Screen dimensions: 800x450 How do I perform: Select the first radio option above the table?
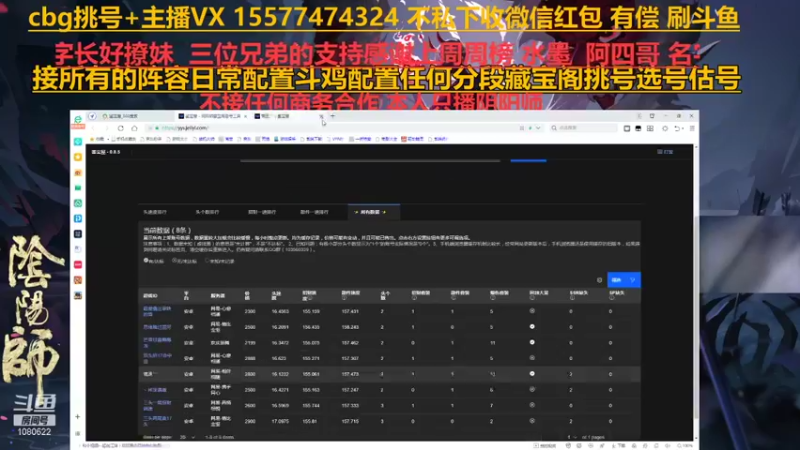pos(146,261)
